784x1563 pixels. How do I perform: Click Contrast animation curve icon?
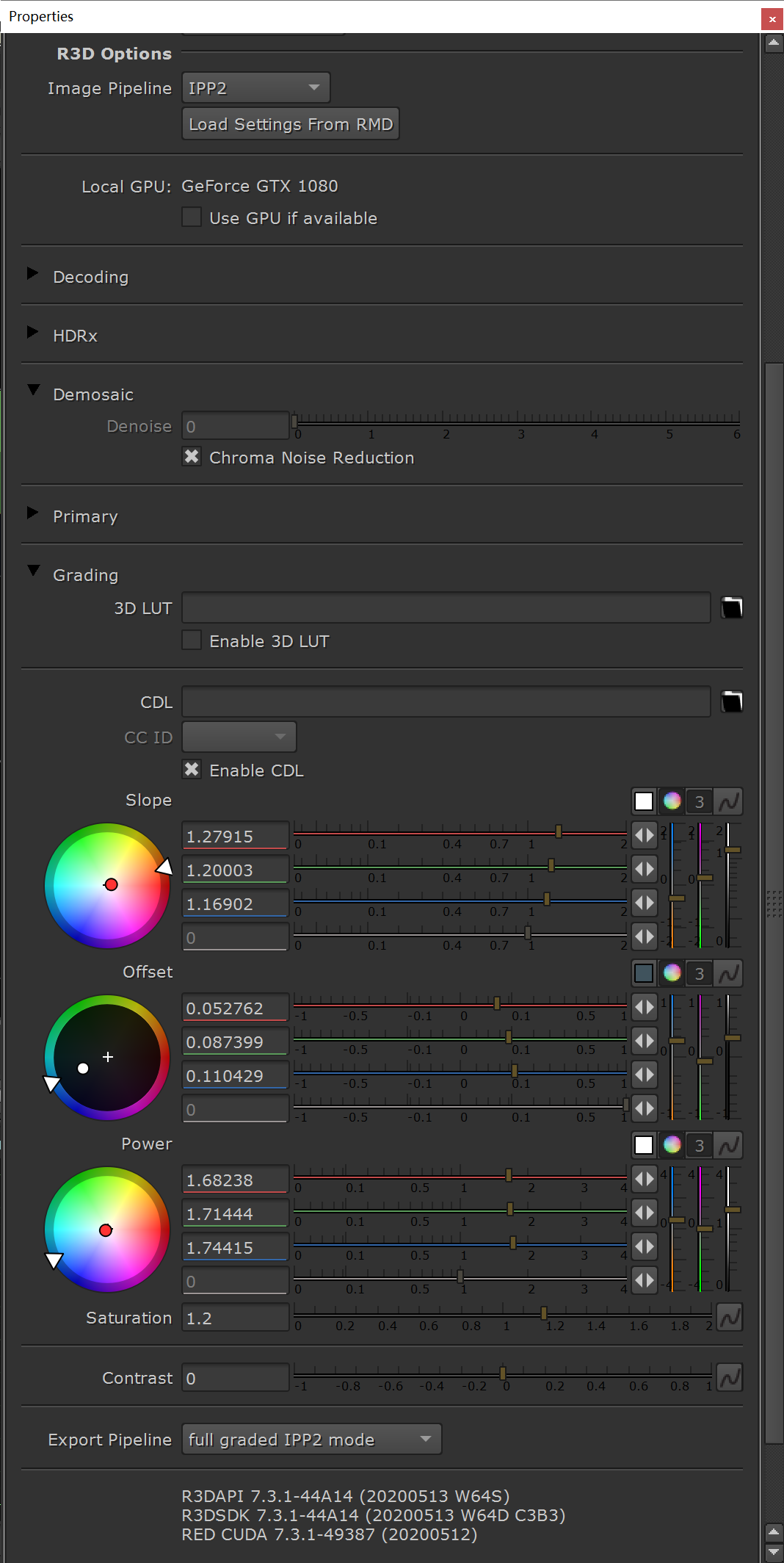pyautogui.click(x=729, y=1378)
